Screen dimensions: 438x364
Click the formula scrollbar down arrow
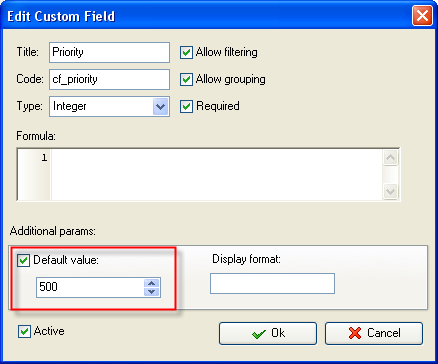[390, 191]
